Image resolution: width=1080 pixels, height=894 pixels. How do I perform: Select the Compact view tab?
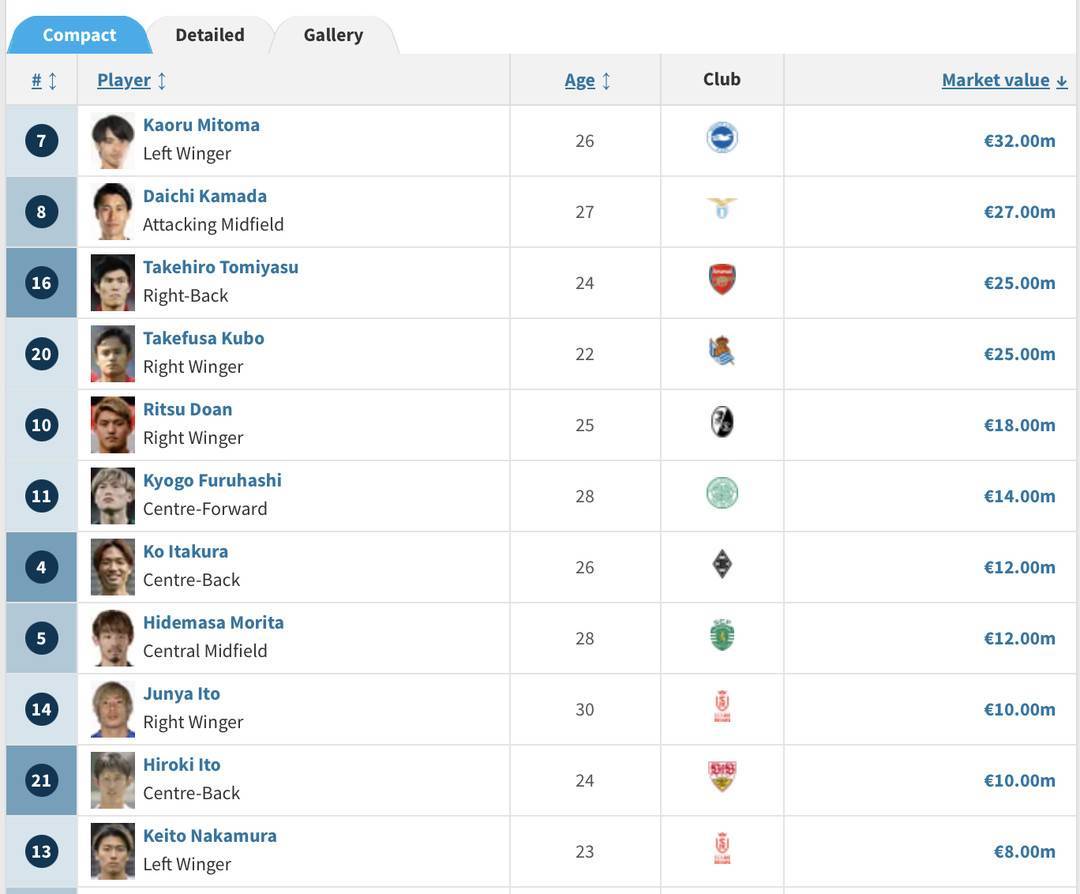pyautogui.click(x=79, y=35)
